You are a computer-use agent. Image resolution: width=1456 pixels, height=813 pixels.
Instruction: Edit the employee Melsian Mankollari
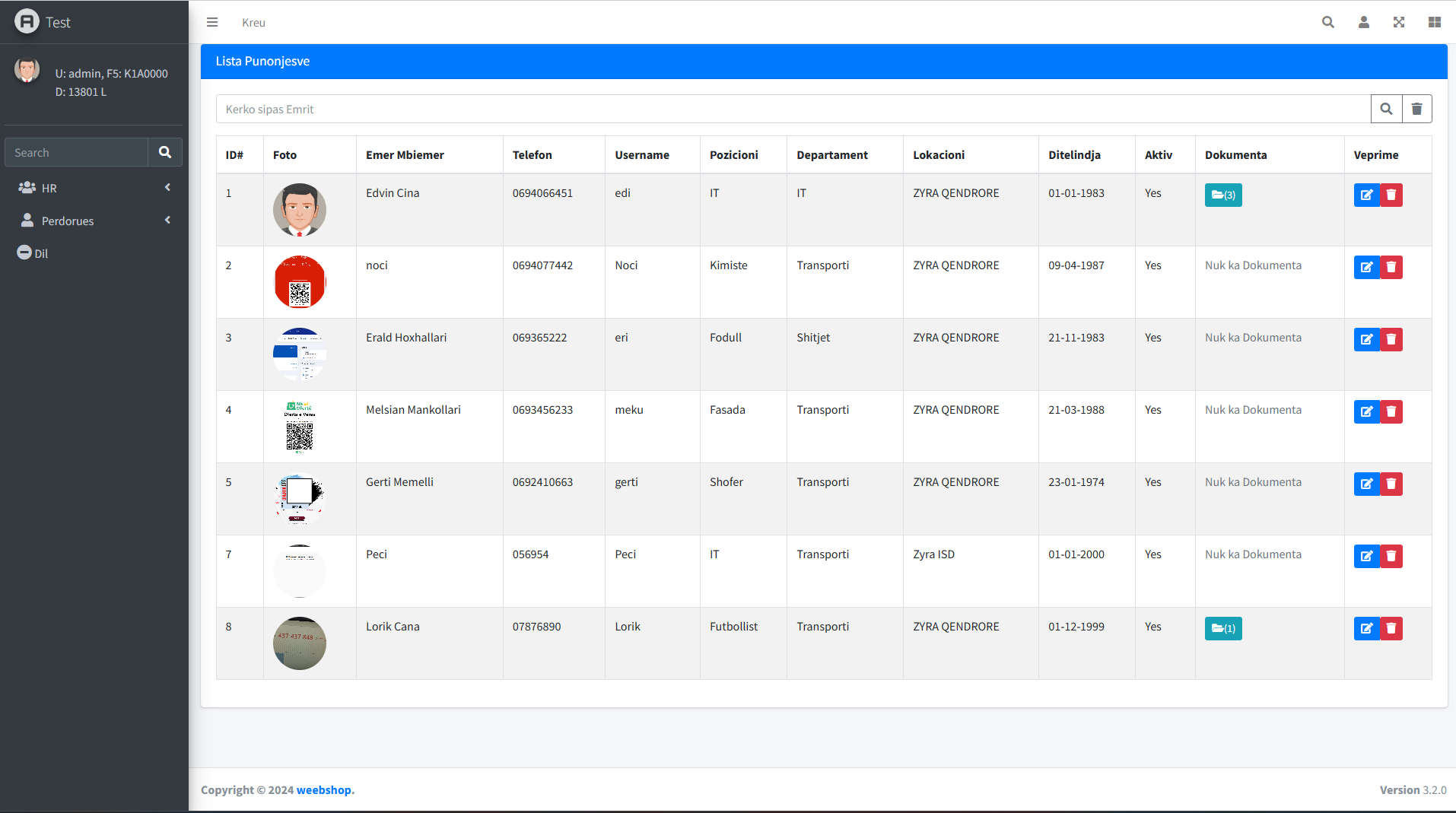(1366, 411)
